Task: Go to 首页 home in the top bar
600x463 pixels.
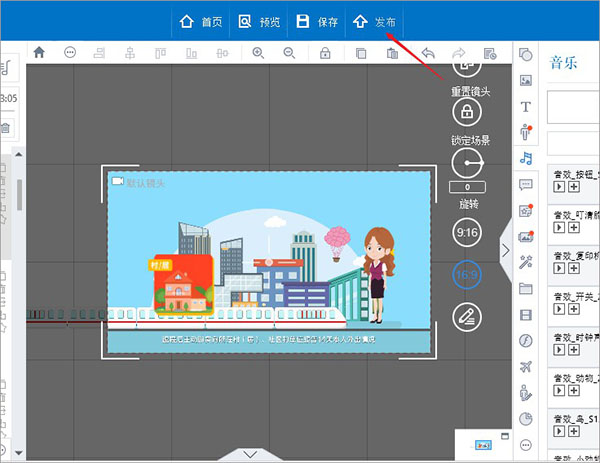Action: 201,22
